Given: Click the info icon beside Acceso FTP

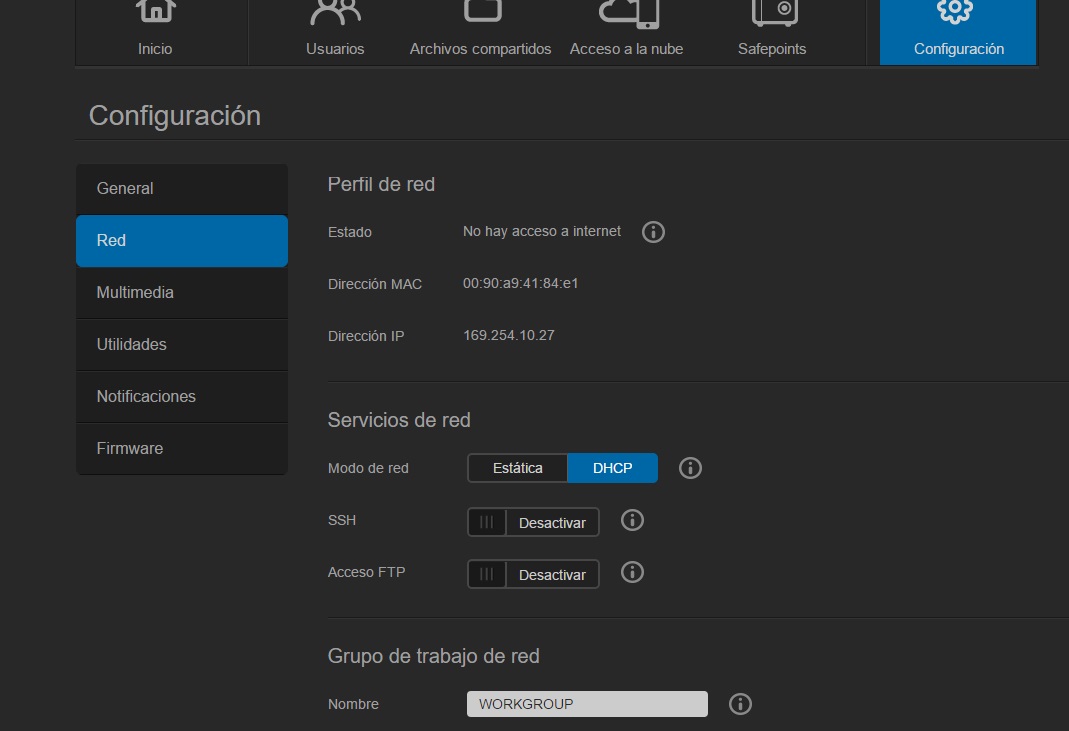Looking at the screenshot, I should pos(632,572).
